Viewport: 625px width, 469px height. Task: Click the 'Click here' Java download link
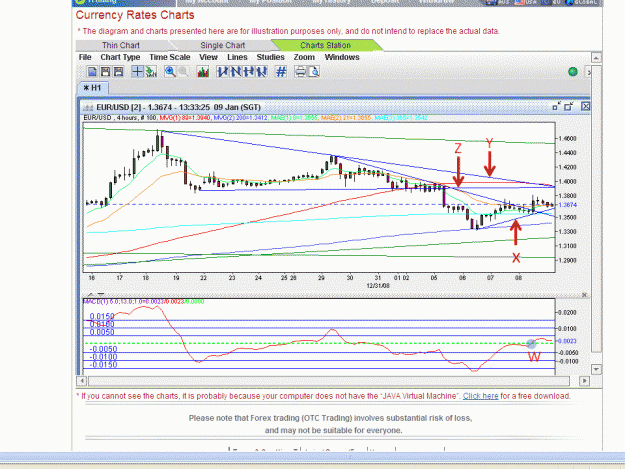[480, 396]
